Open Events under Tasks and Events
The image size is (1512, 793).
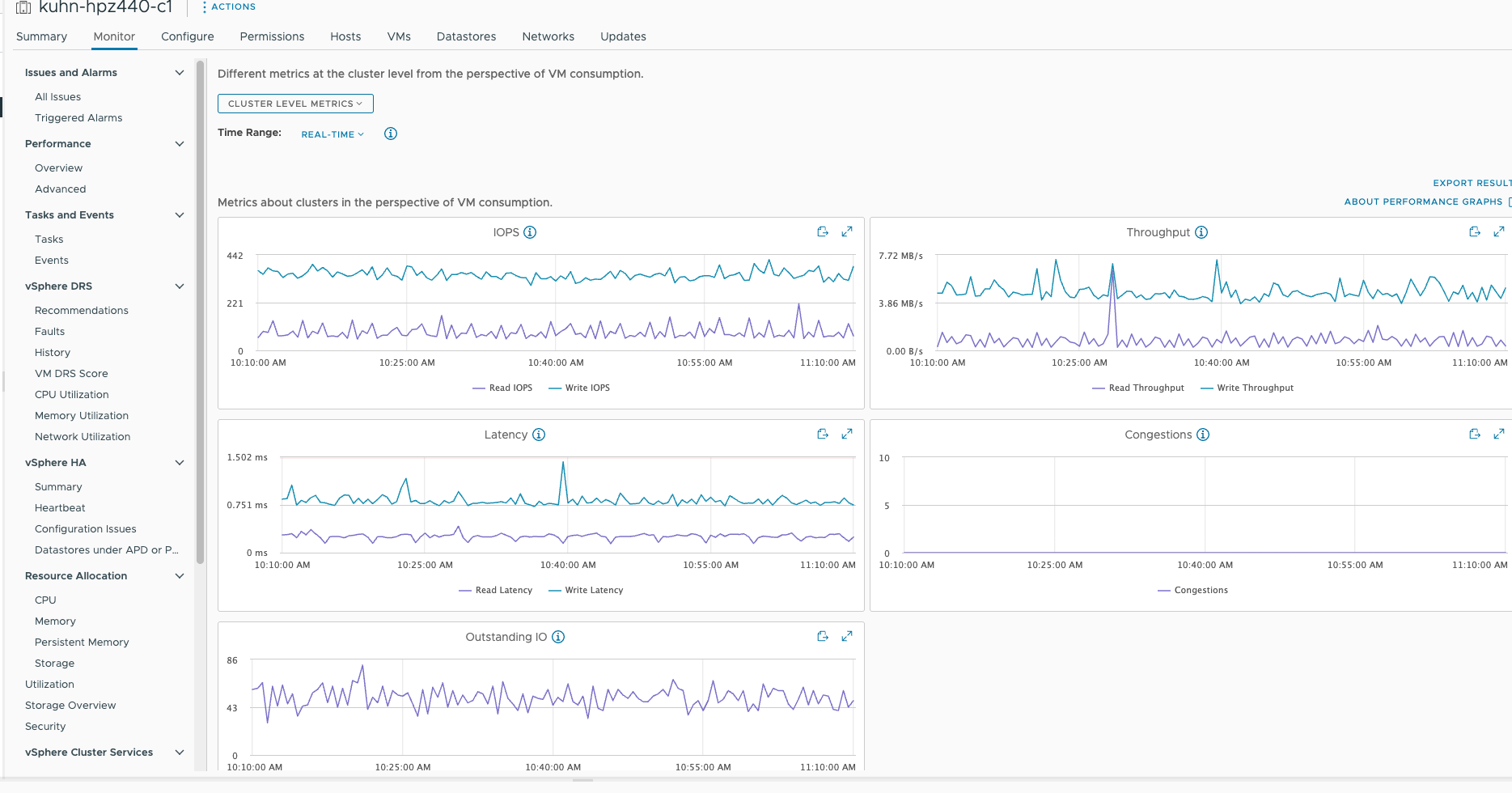pos(51,261)
